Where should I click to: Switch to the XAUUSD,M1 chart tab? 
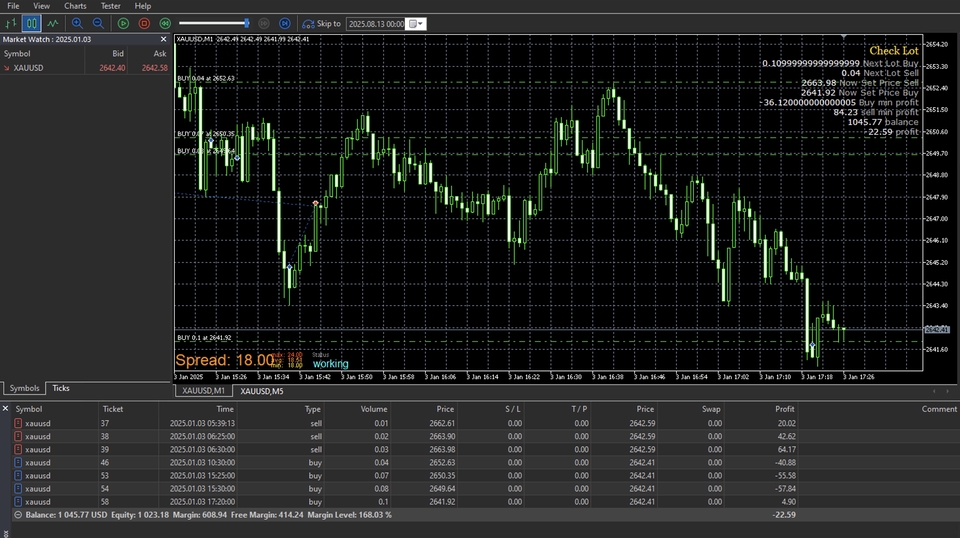pyautogui.click(x=204, y=391)
